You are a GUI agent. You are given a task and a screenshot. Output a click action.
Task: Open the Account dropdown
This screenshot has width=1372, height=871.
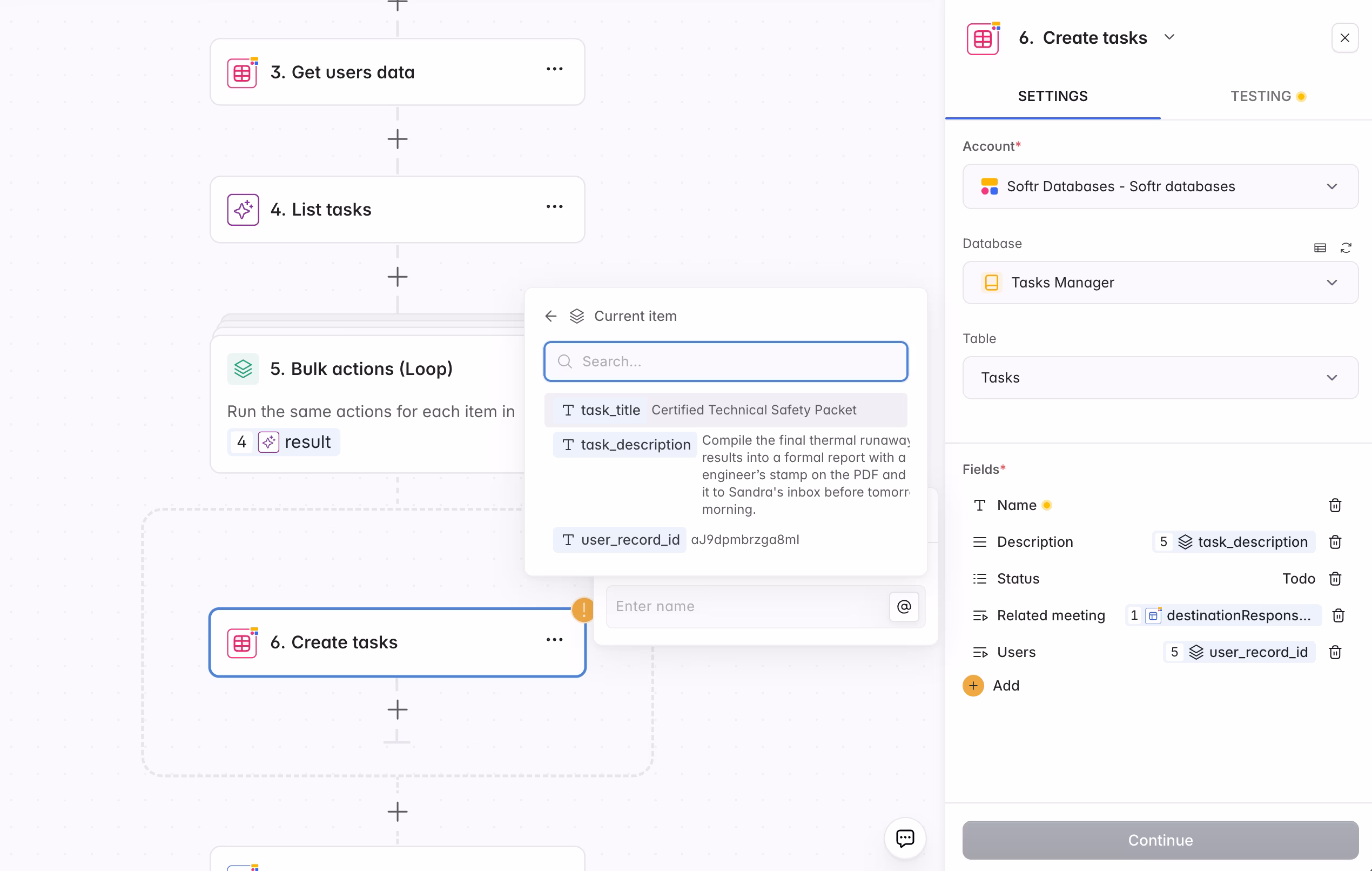point(1332,186)
